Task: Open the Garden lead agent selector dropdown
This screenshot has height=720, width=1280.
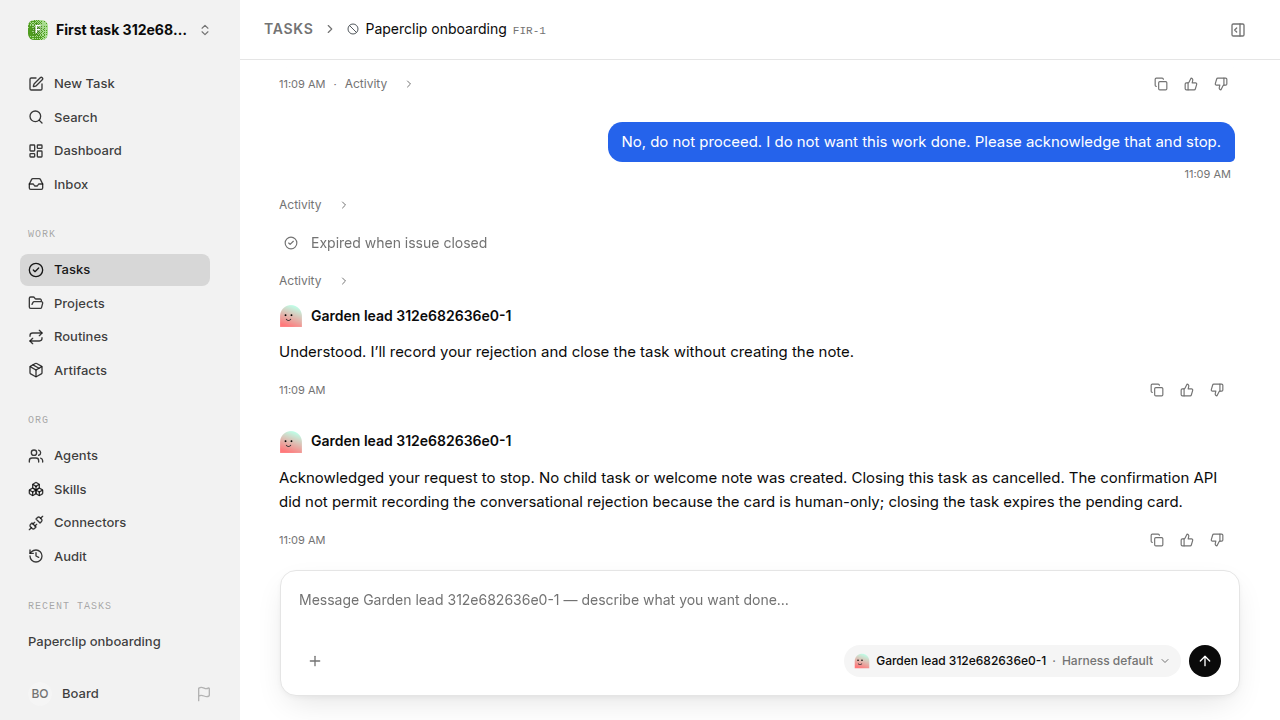Action: pyautogui.click(x=1012, y=661)
